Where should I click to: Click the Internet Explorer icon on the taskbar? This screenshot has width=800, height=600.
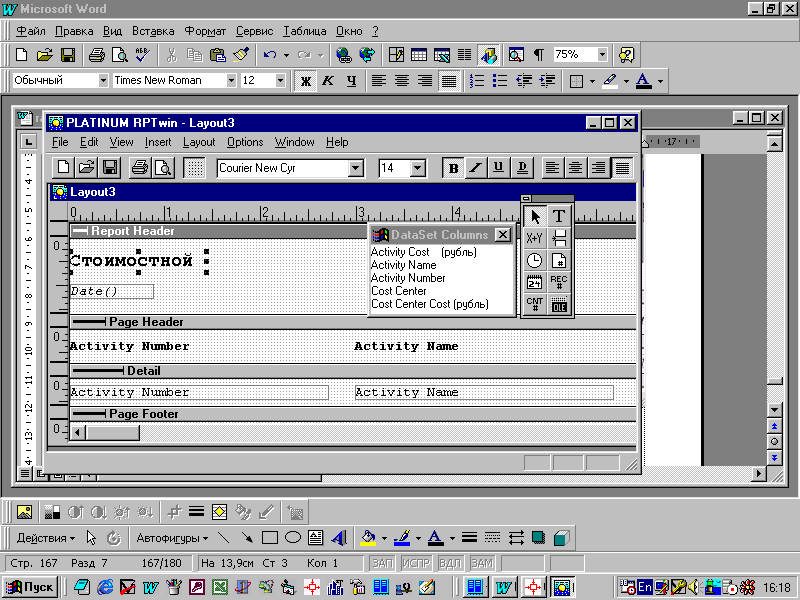click(x=105, y=587)
